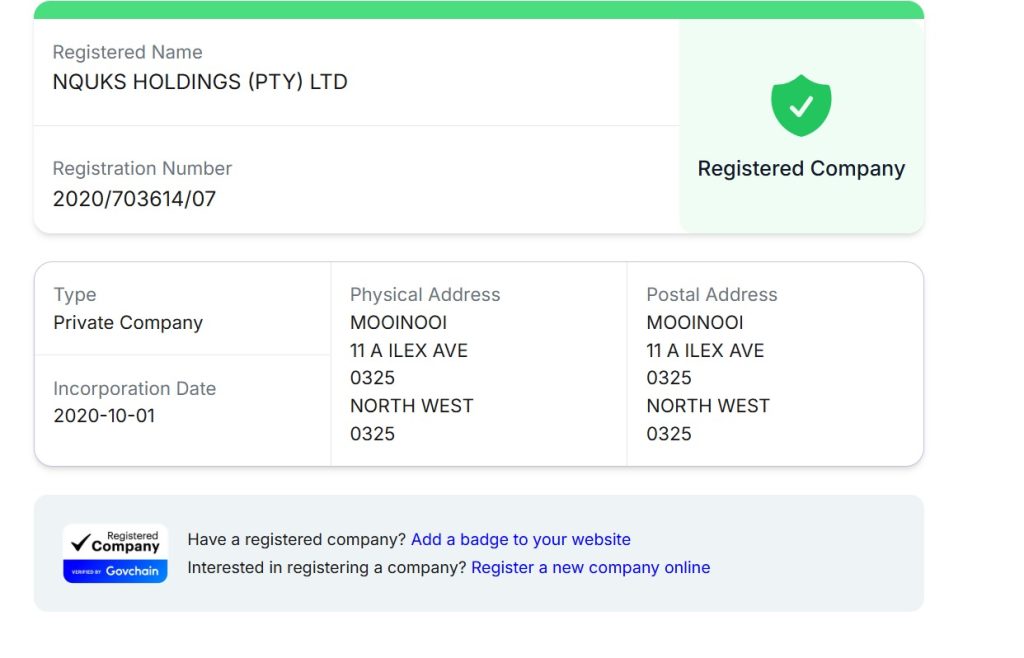Click 'MOOINOOI' in the Postal Address column

click(695, 323)
